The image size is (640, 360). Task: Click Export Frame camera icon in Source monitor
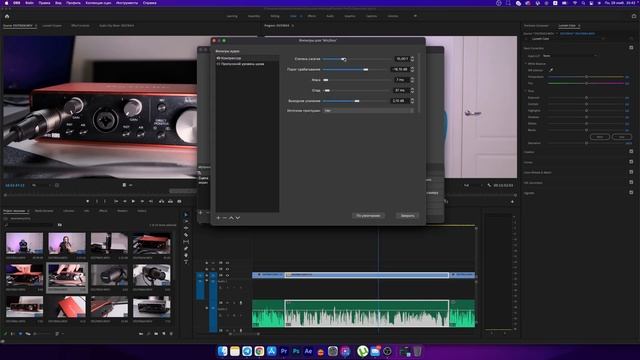tap(179, 201)
